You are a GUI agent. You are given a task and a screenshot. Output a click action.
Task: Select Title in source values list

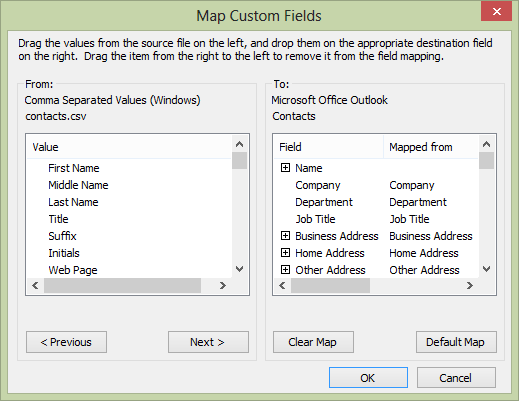[x=58, y=219]
